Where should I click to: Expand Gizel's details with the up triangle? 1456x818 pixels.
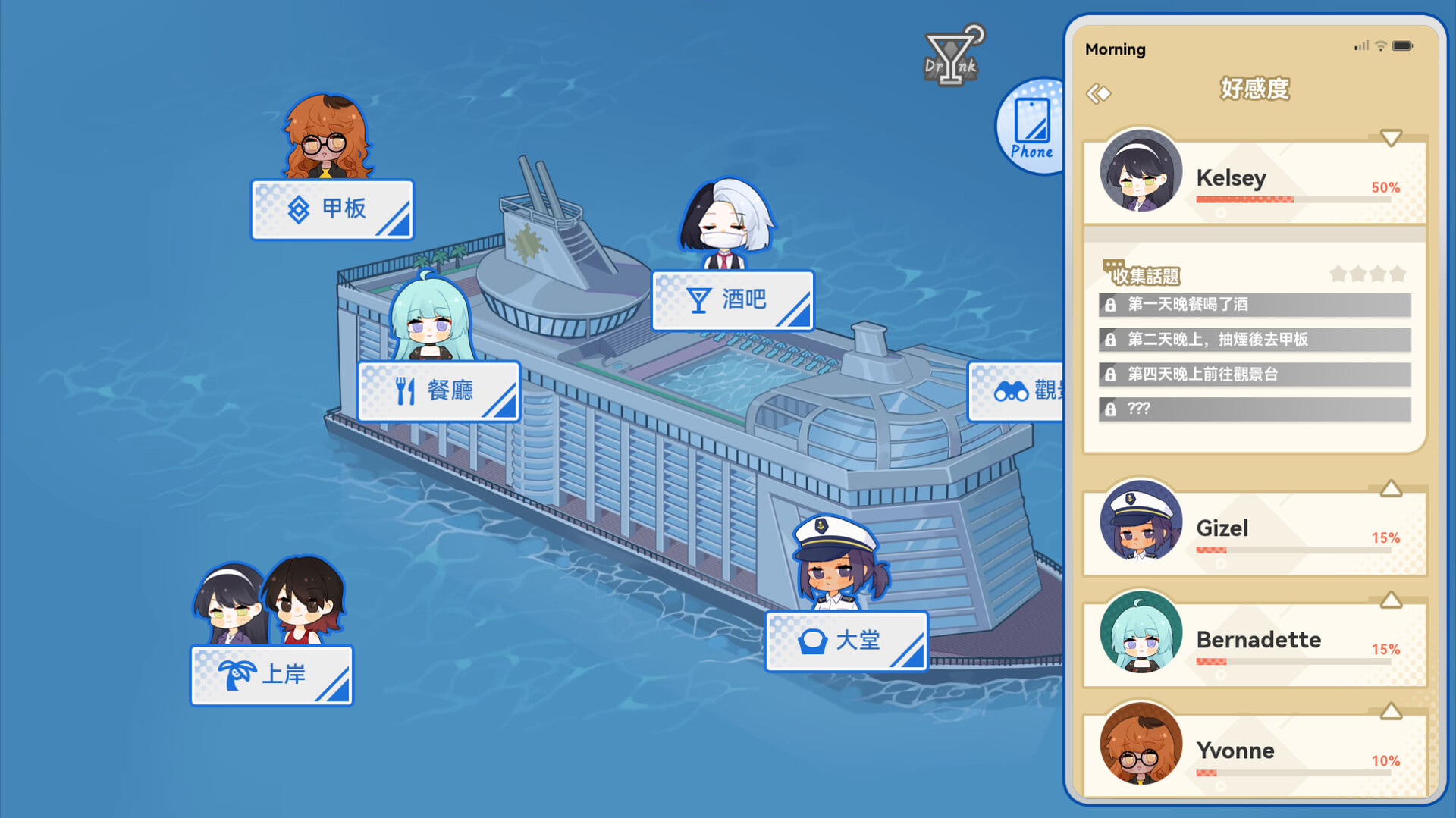coord(1390,488)
